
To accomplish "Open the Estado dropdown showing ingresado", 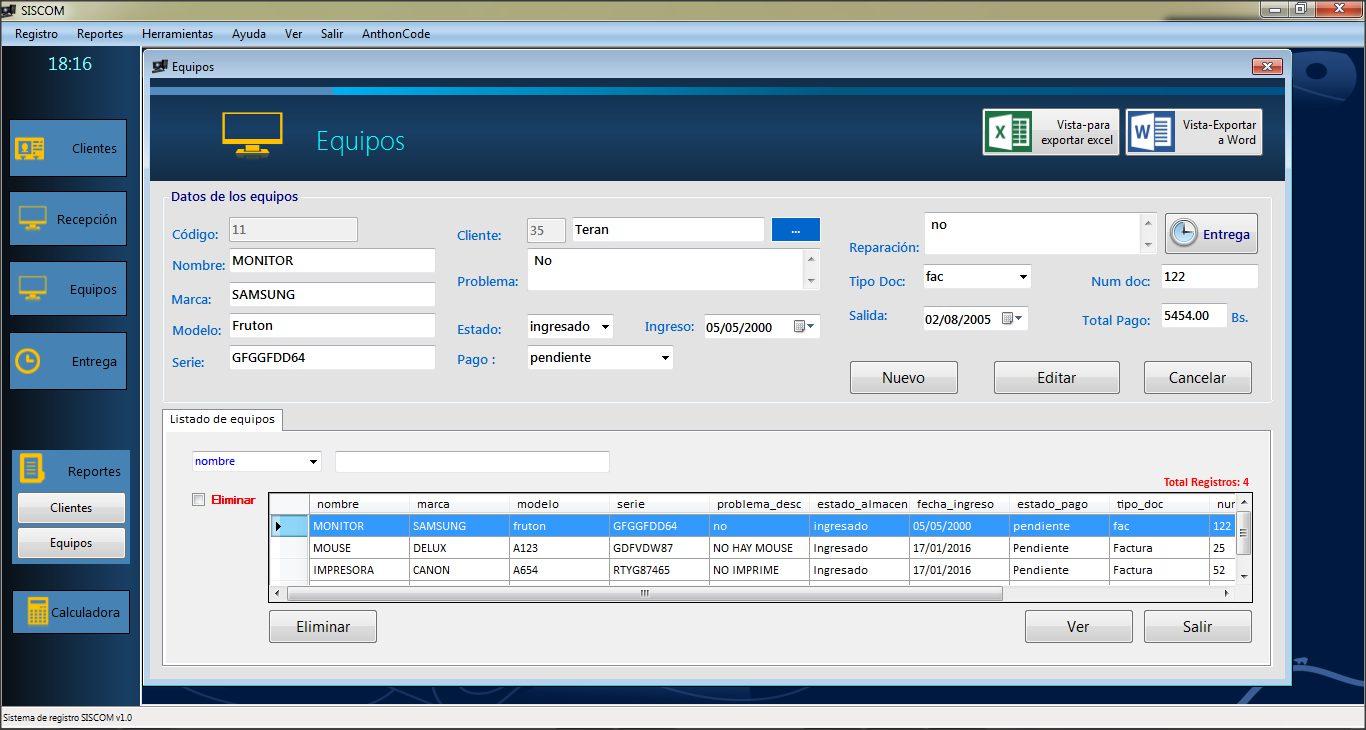I will point(606,326).
